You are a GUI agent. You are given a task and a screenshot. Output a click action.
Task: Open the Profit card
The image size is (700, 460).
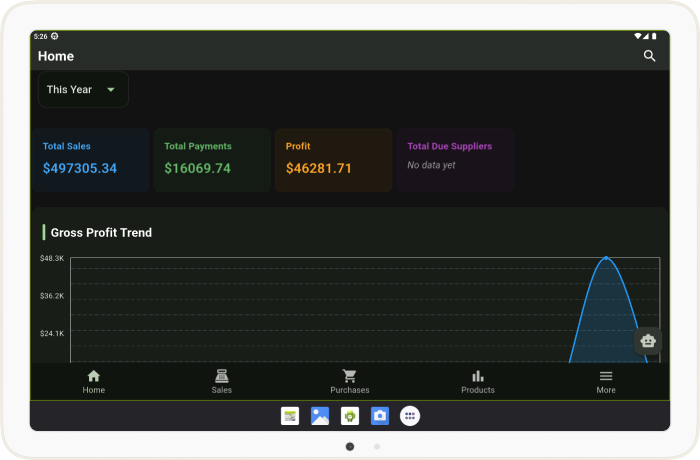coord(334,160)
